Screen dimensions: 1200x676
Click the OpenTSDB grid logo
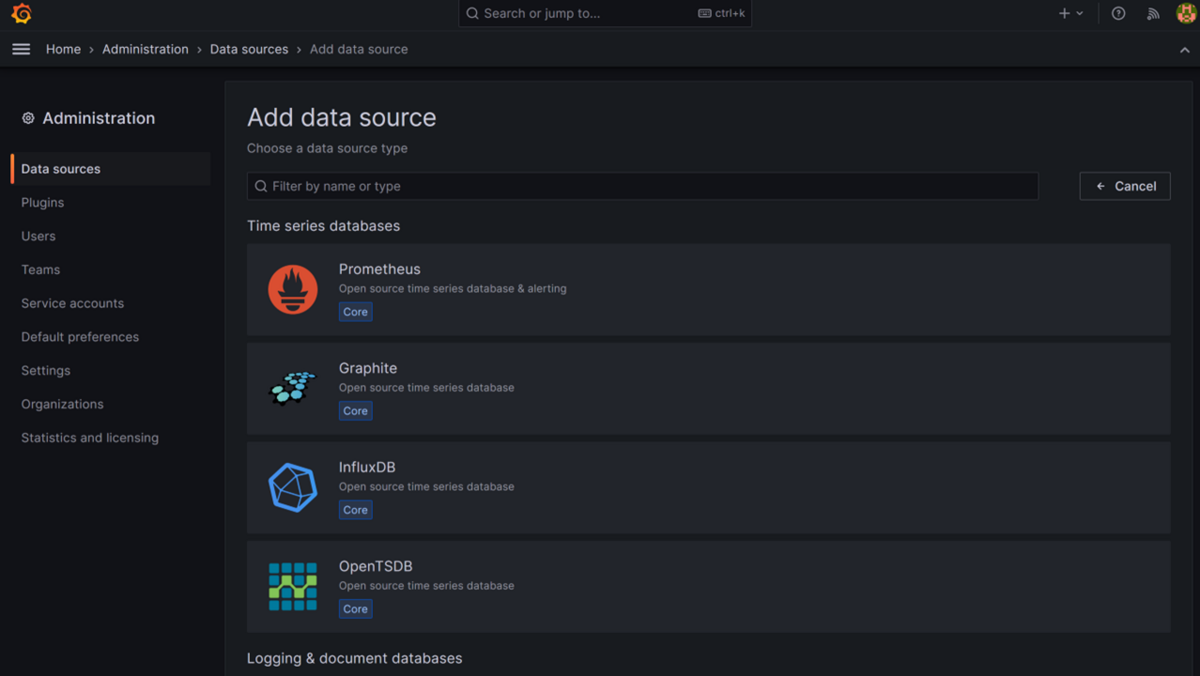coord(293,586)
